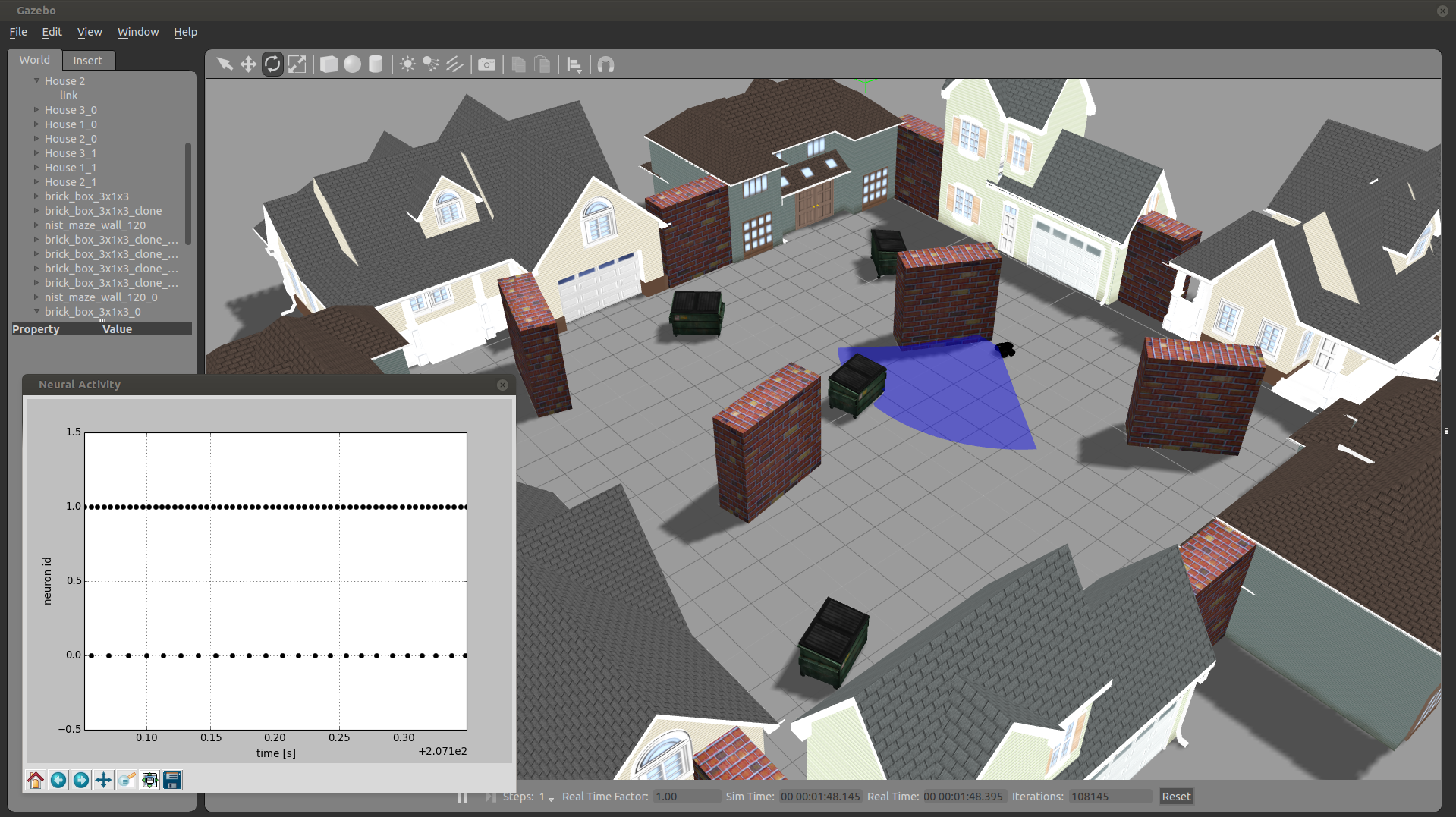Select nist_maze_wall_120 in the world tree
Screen dimensions: 1456x817
tap(95, 225)
